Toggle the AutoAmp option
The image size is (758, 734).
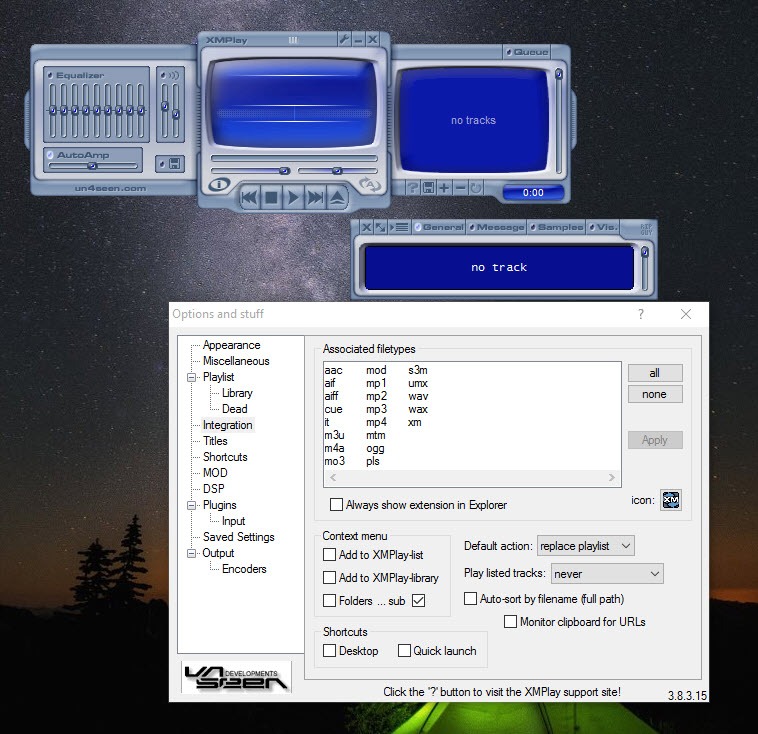click(x=78, y=155)
